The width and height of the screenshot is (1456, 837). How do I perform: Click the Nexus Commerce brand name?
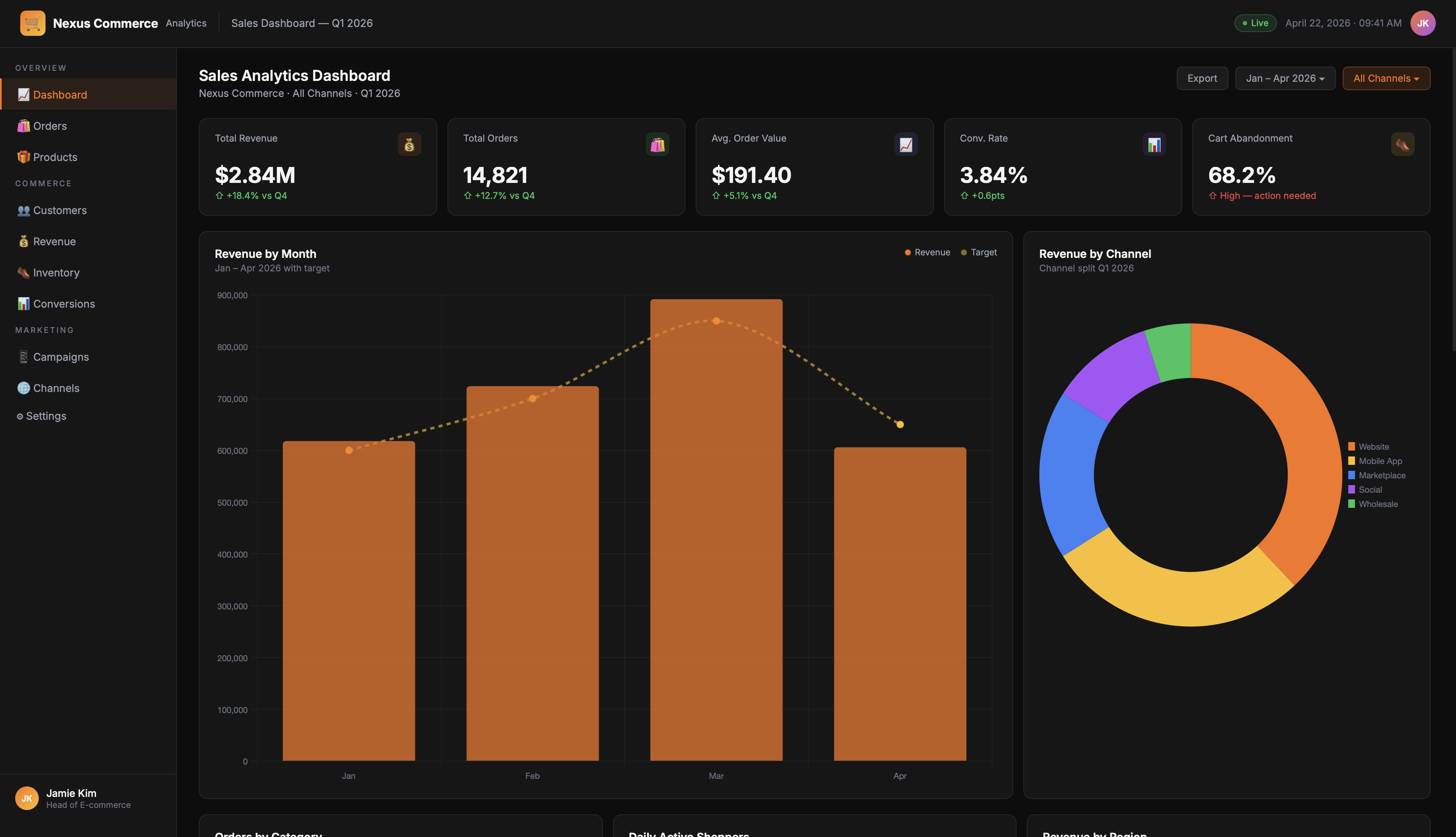tap(105, 23)
